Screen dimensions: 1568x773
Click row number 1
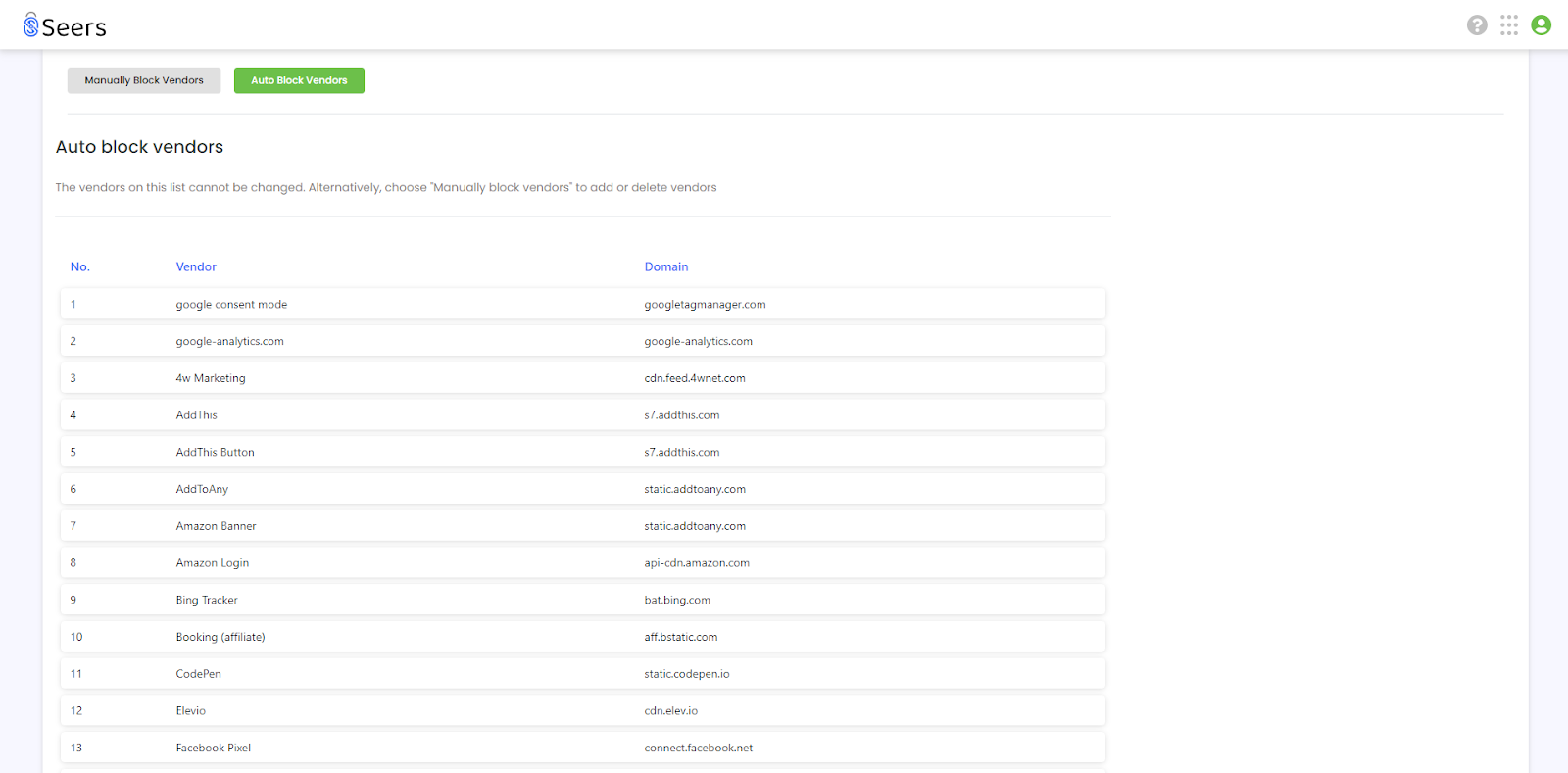pos(73,305)
